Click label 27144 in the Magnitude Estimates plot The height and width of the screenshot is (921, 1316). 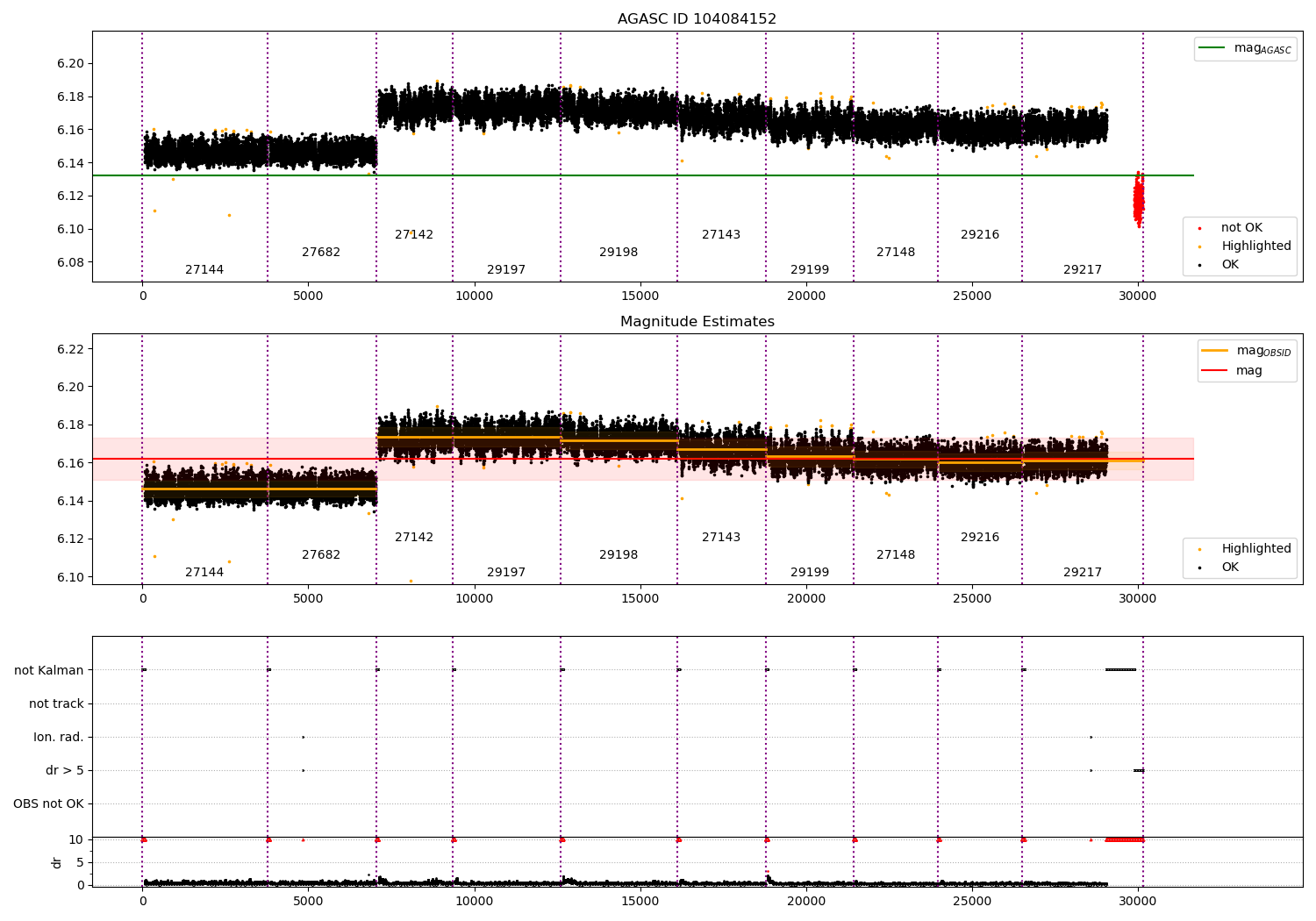pyautogui.click(x=204, y=573)
